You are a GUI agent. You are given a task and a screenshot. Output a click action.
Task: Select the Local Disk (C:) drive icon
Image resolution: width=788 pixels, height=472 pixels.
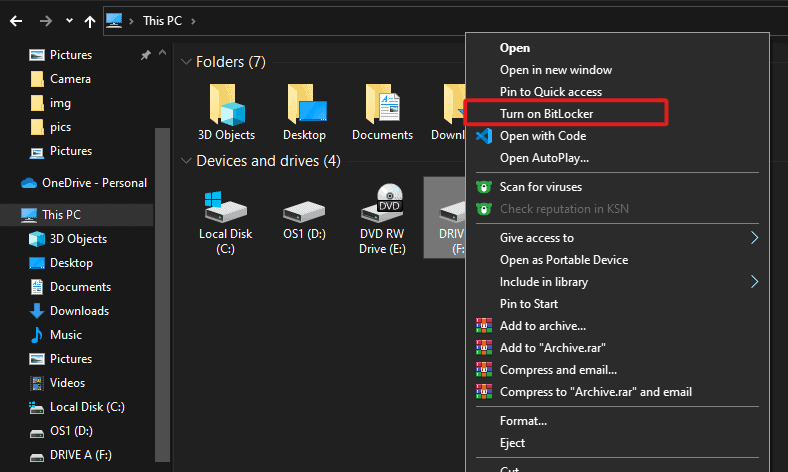point(225,207)
